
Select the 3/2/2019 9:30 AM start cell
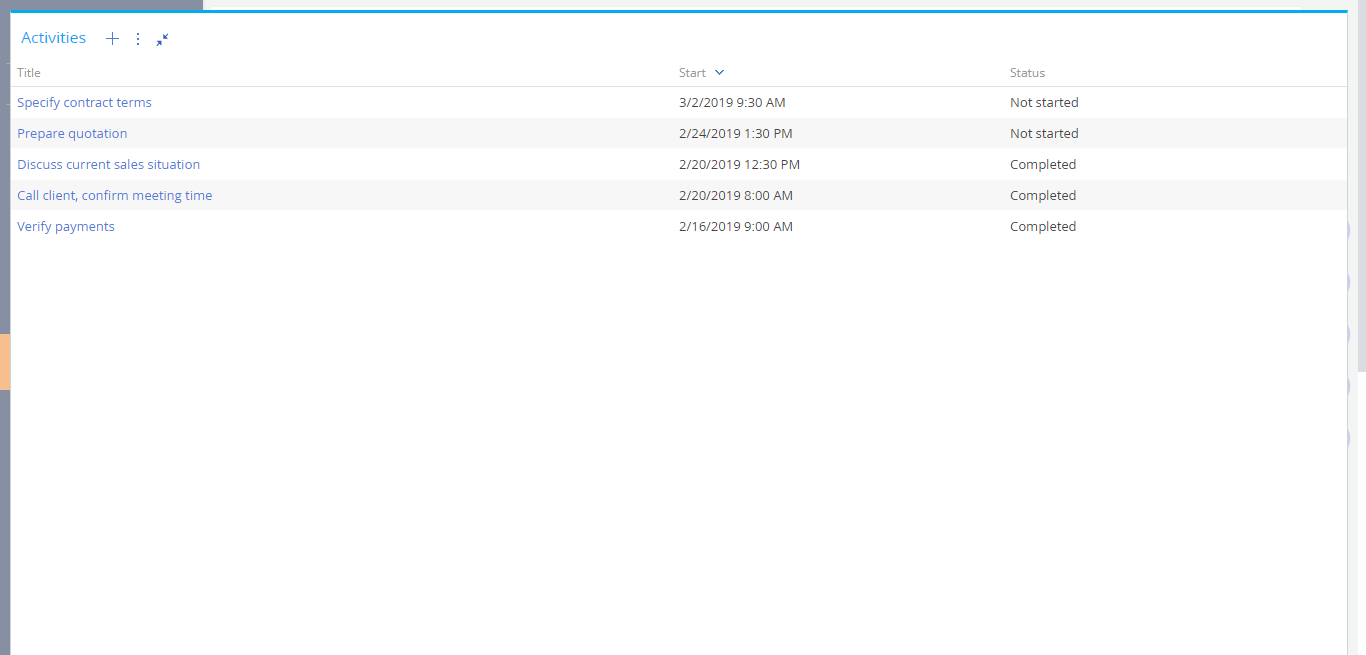coord(732,103)
